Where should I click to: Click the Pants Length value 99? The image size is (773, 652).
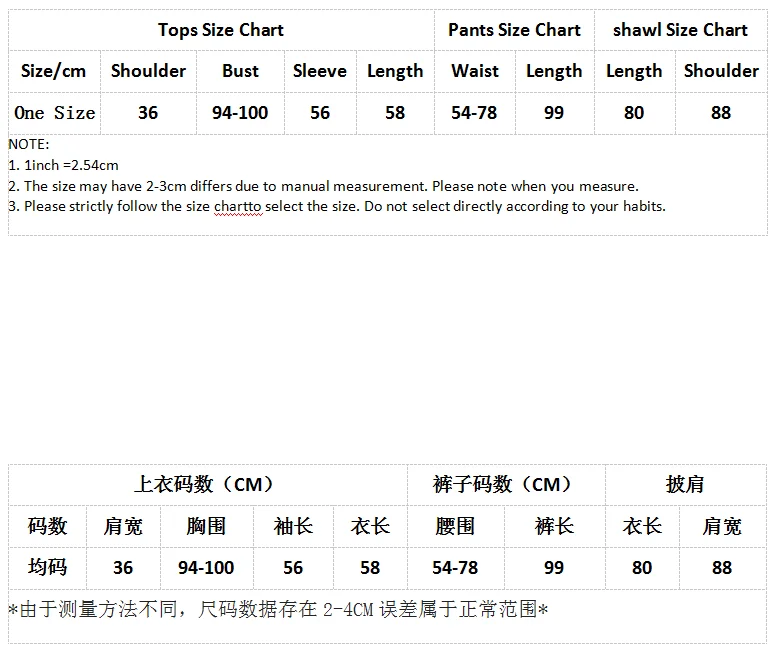[x=554, y=113]
